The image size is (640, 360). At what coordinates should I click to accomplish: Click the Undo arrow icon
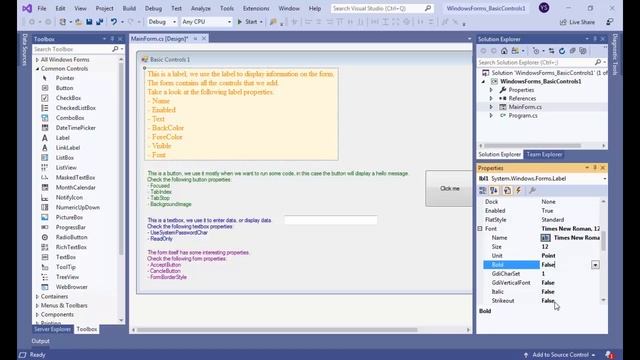coord(113,22)
